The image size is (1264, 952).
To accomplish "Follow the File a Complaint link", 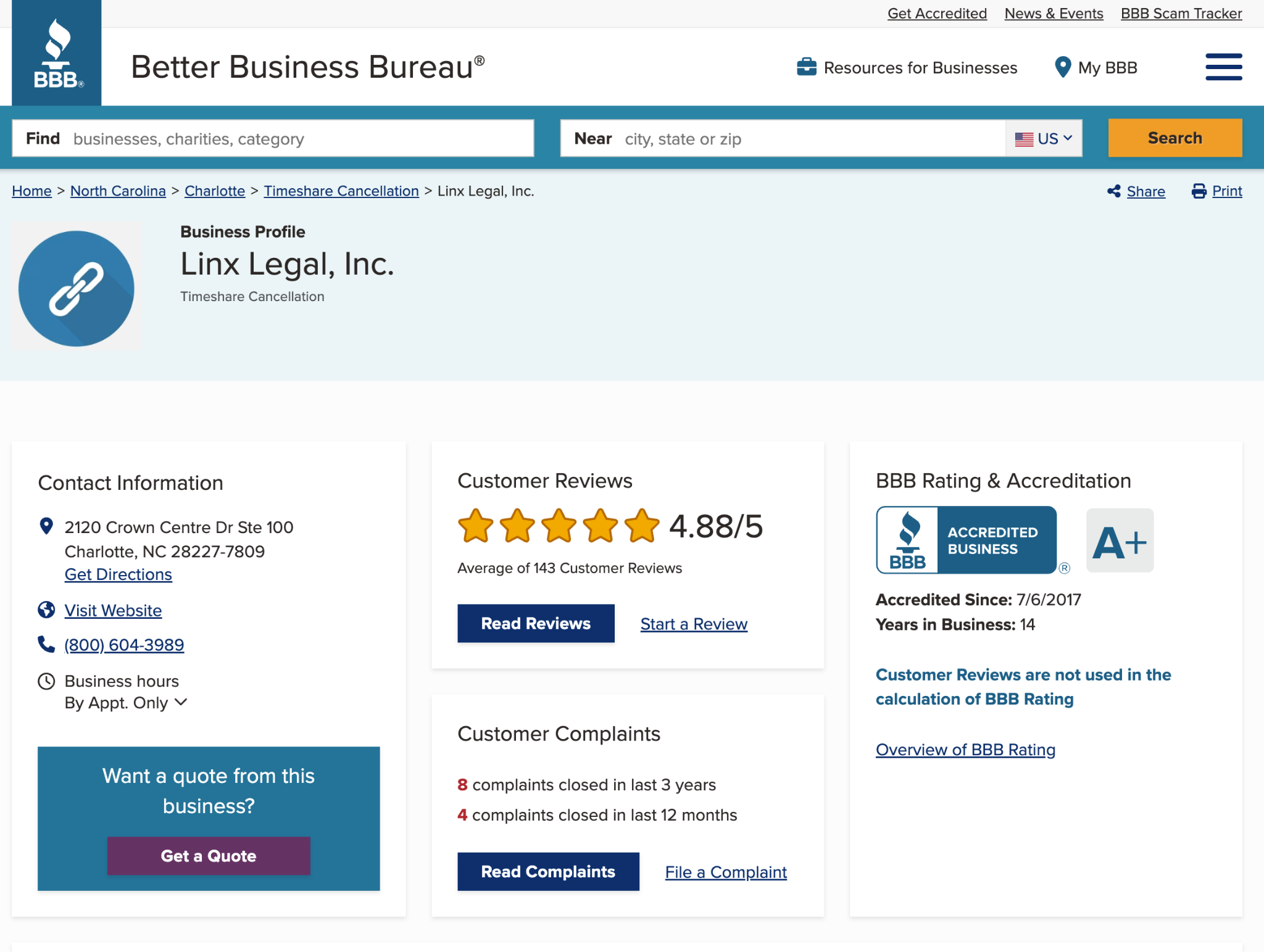I will 726,872.
